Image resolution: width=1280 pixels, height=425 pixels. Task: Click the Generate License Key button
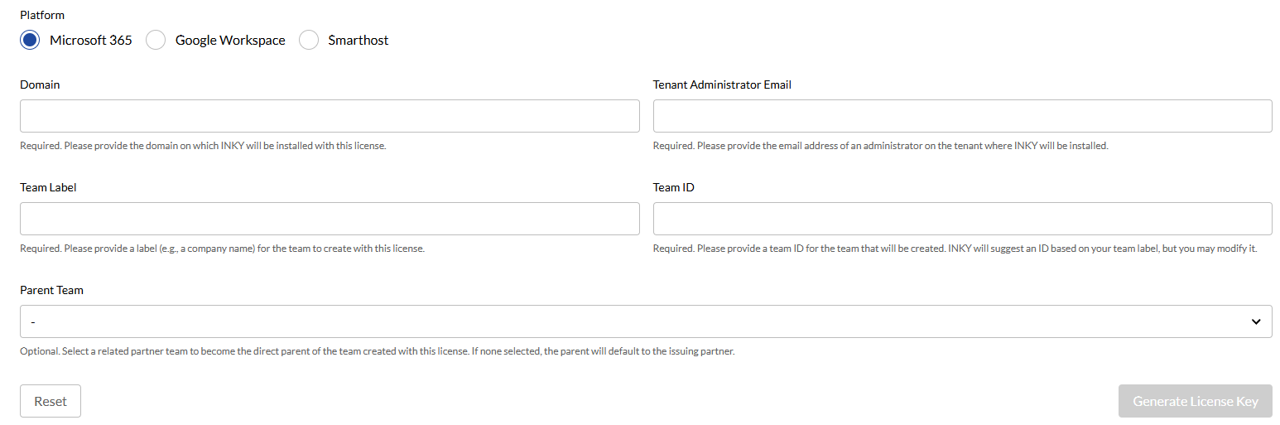coord(1195,401)
